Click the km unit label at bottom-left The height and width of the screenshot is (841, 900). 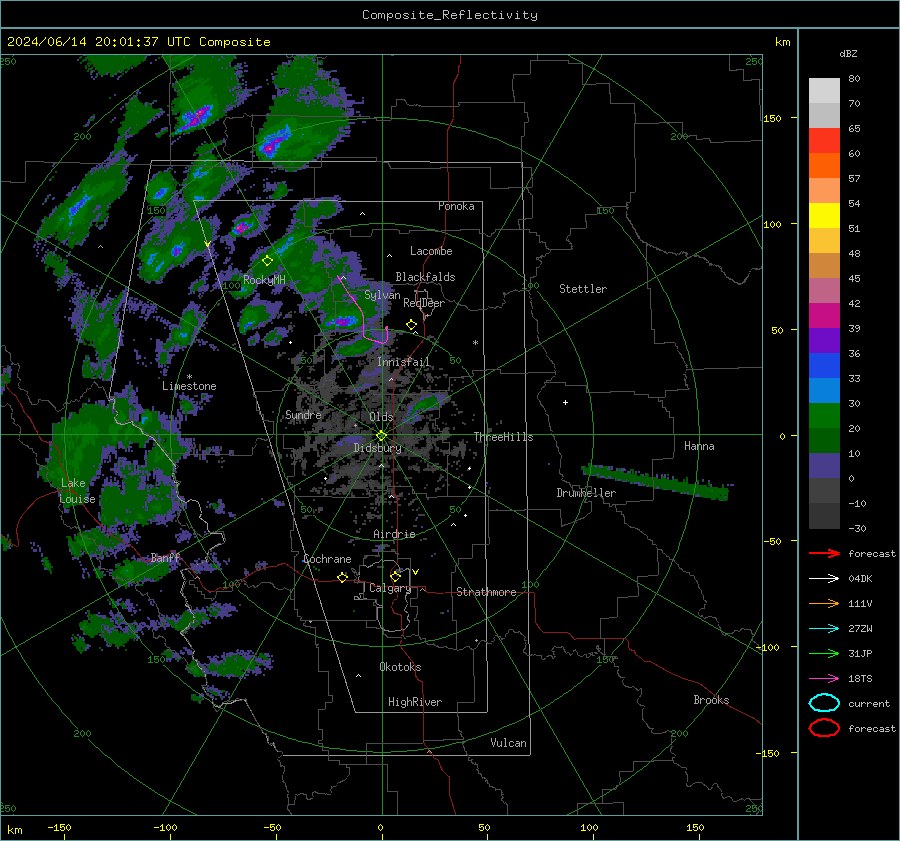tap(14, 830)
